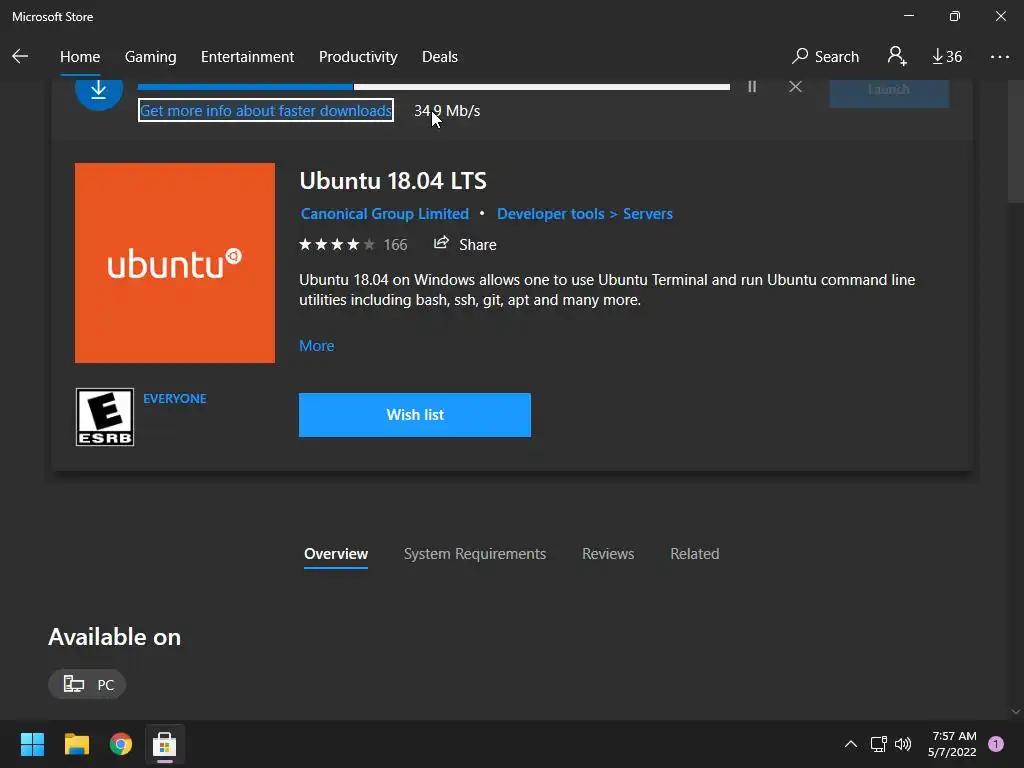Cancel the download with the X icon
The height and width of the screenshot is (768, 1024).
coord(795,86)
